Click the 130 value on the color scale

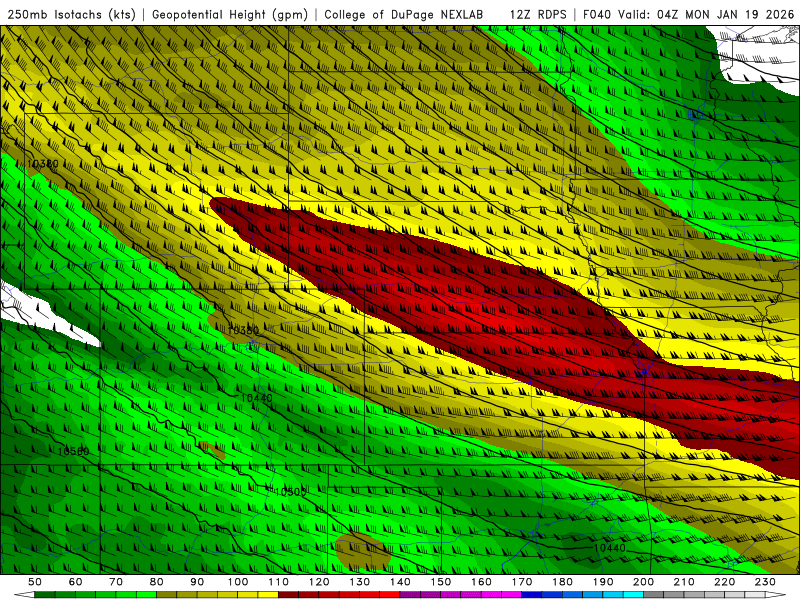click(x=360, y=582)
